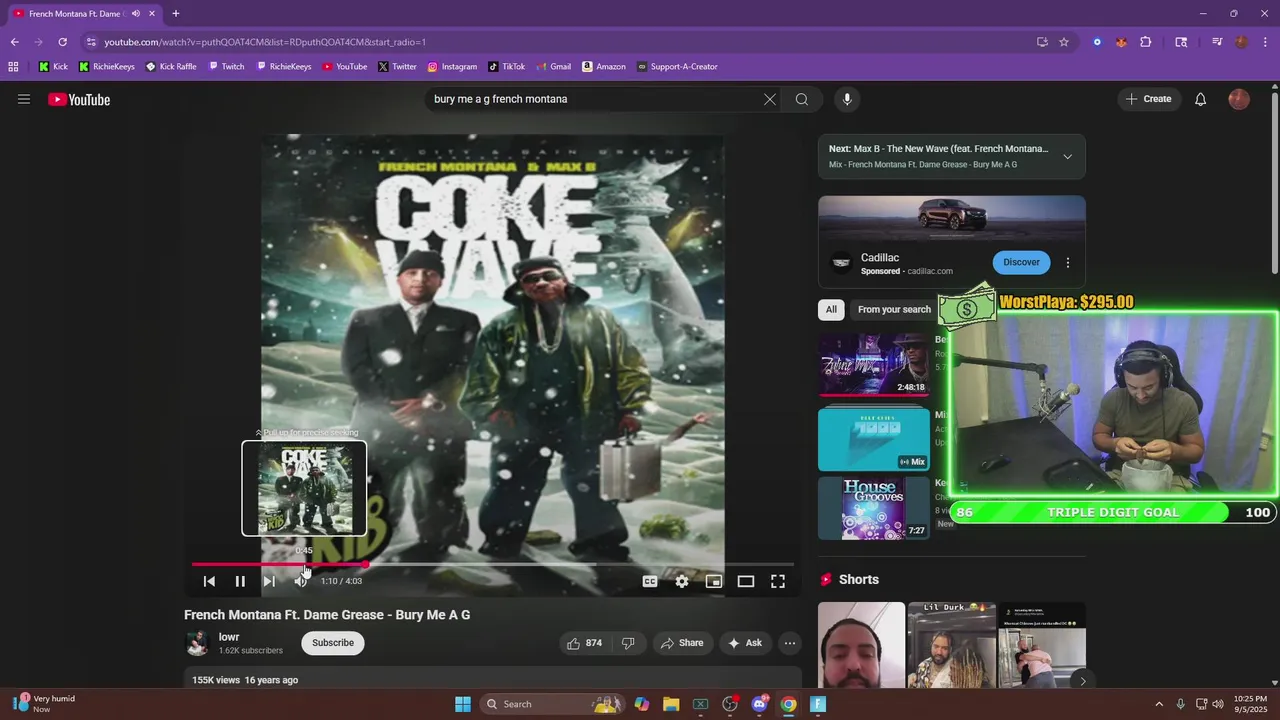Go to the previous video
Image resolution: width=1280 pixels, height=720 pixels.
coord(209,581)
